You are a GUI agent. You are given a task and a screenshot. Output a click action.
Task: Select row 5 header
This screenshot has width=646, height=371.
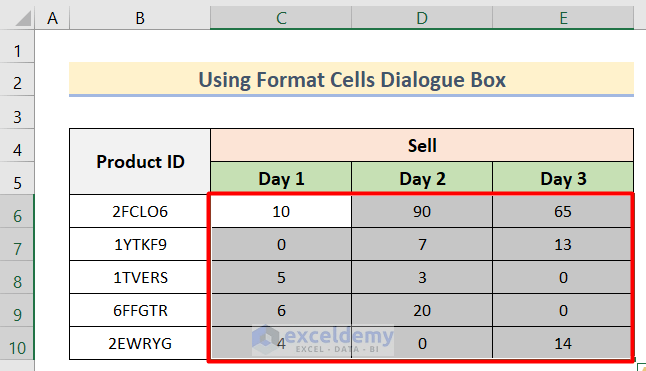coord(17,178)
